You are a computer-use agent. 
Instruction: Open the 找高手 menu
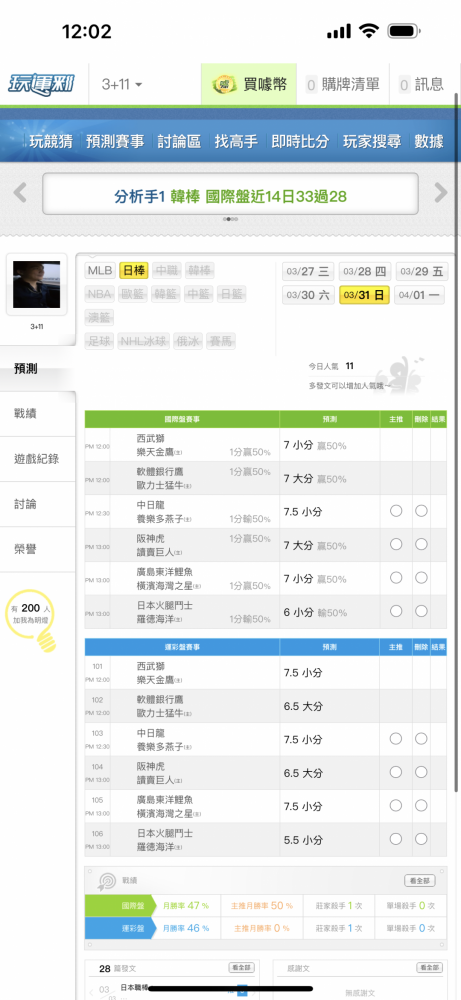[x=236, y=141]
